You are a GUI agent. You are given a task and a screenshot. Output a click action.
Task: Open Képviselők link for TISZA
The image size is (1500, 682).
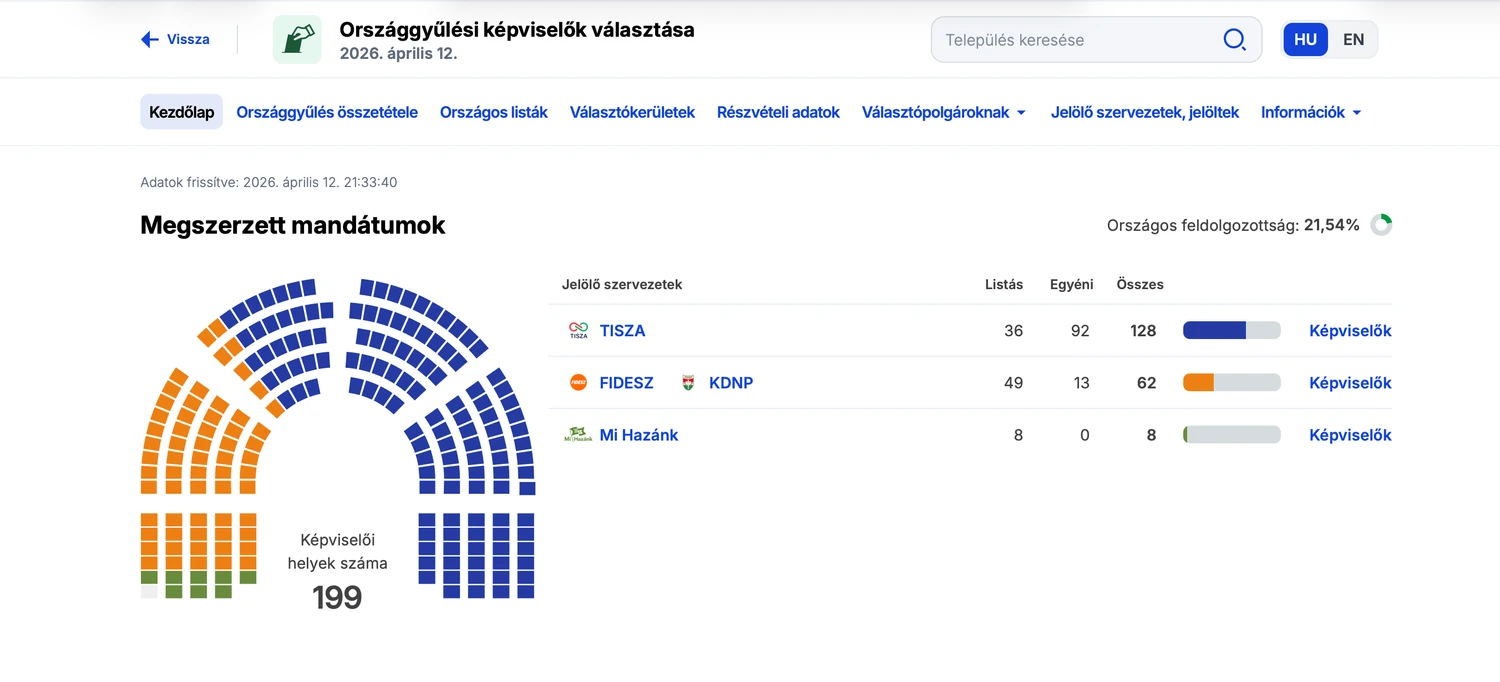click(1350, 331)
